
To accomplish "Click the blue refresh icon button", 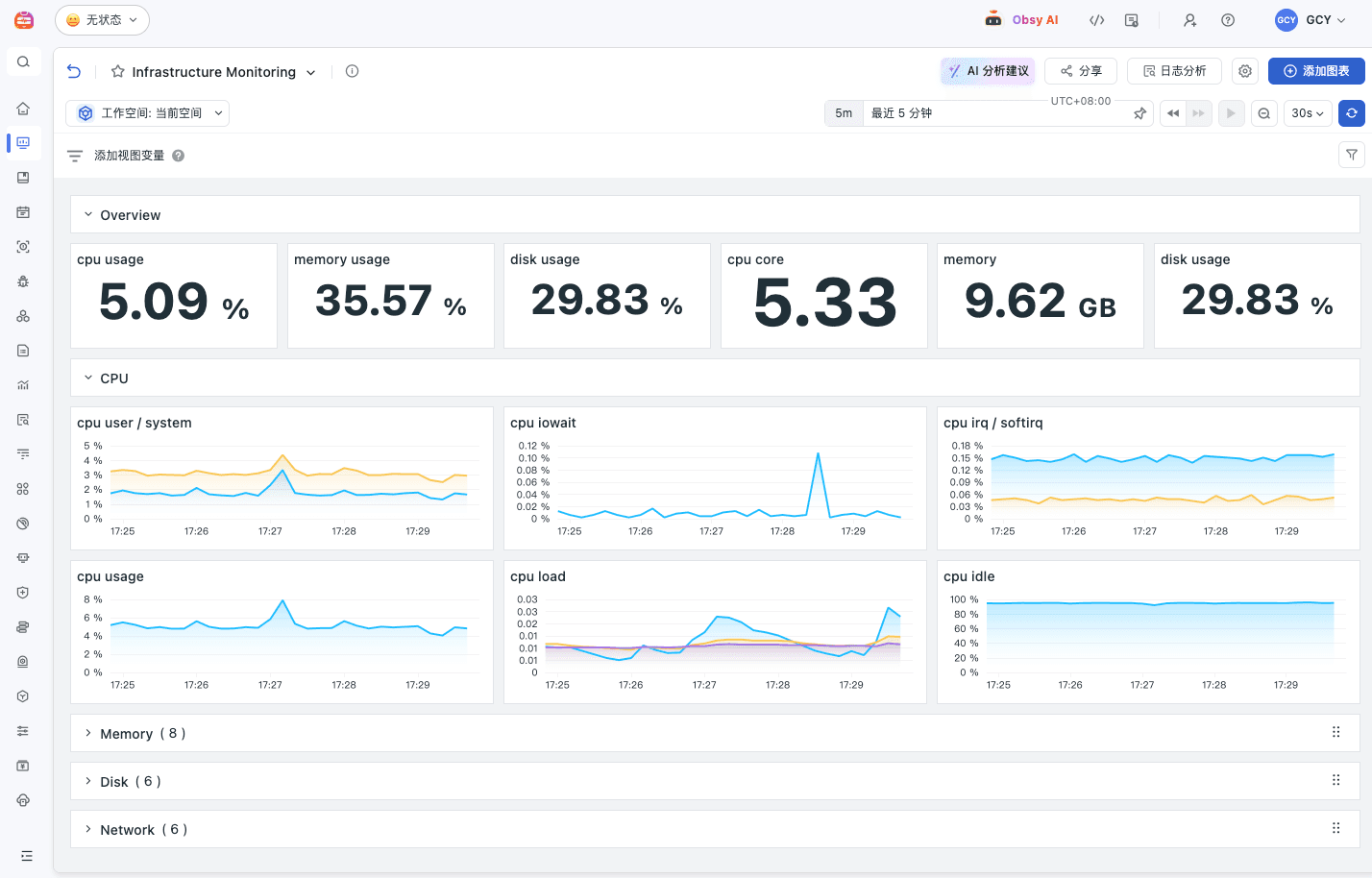I will (x=1352, y=113).
